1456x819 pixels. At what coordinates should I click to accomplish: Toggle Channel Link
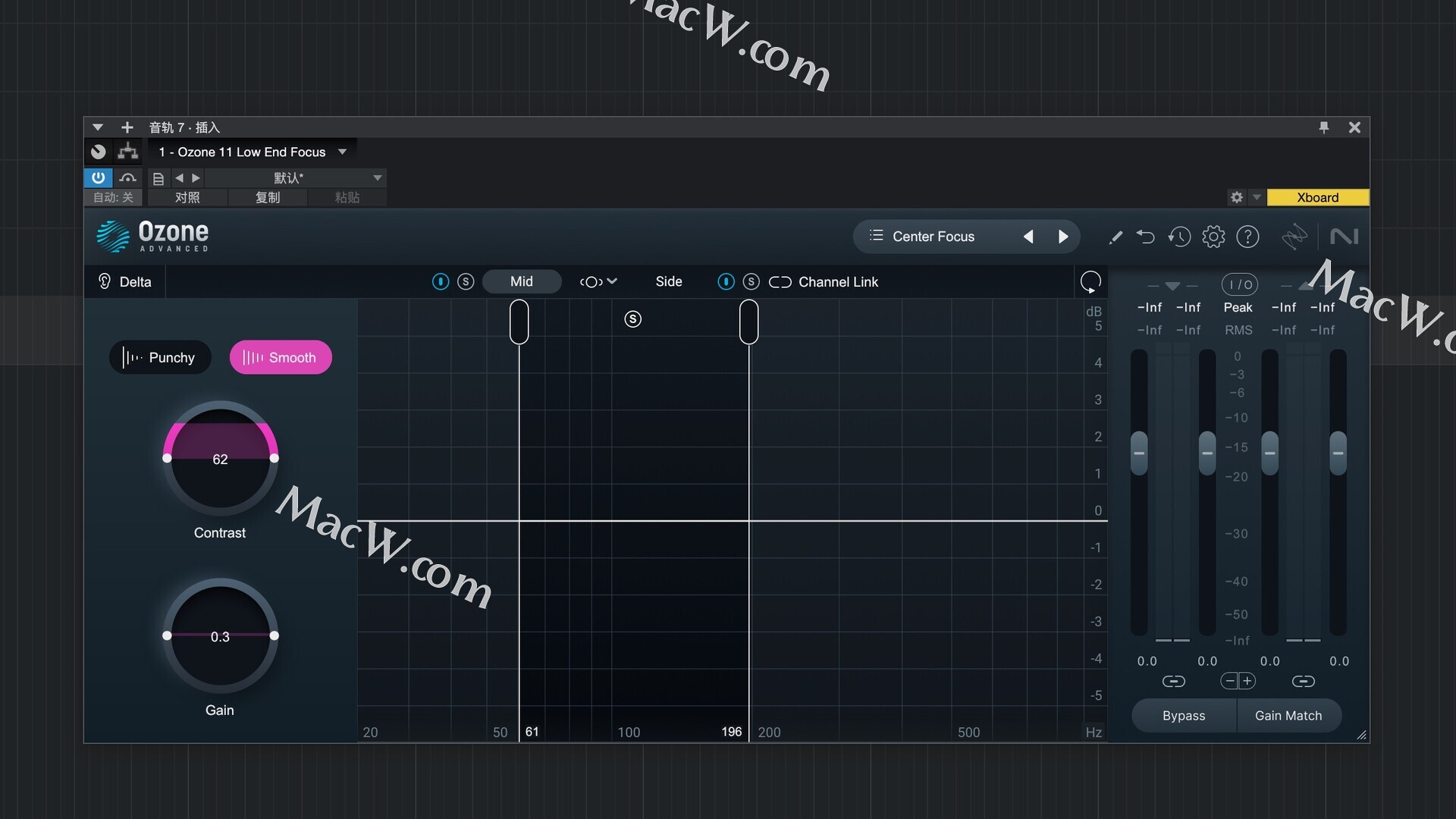point(824,282)
